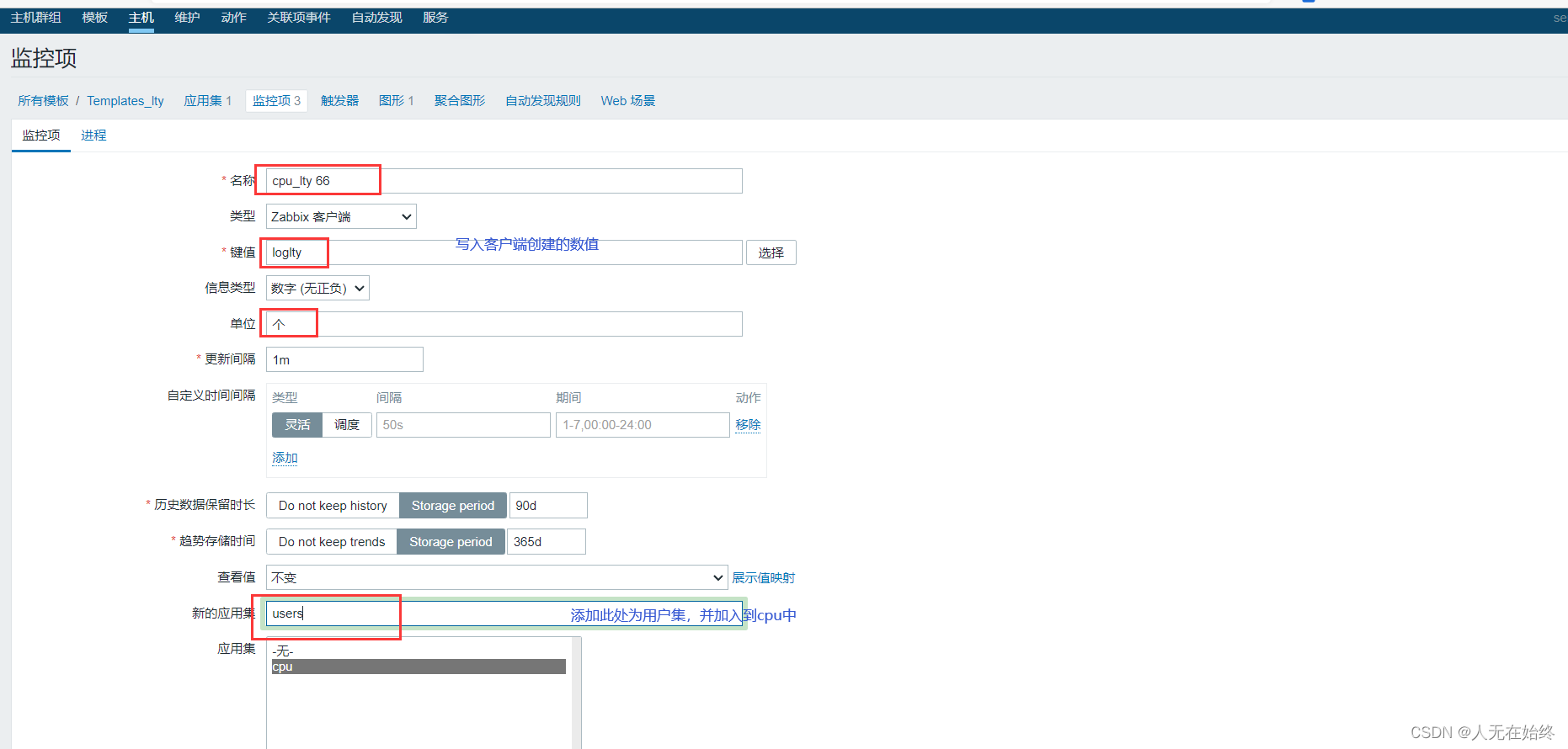Open the Web 场景 link
The image size is (1568, 749).
pyautogui.click(x=628, y=101)
